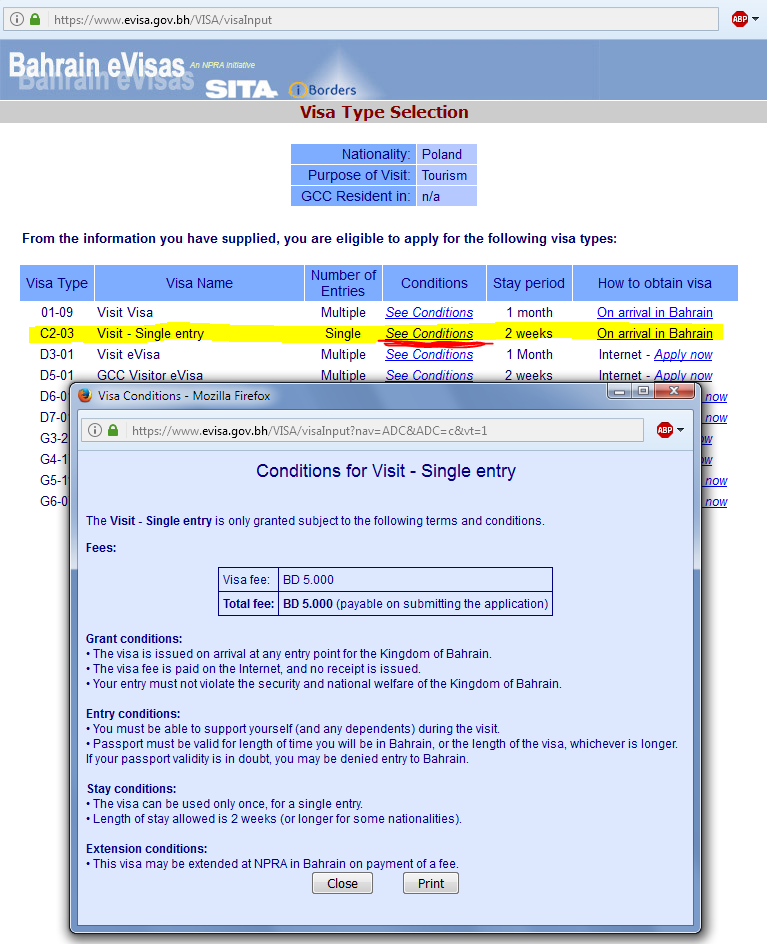Click the green padlock in main address bar

tap(35, 19)
